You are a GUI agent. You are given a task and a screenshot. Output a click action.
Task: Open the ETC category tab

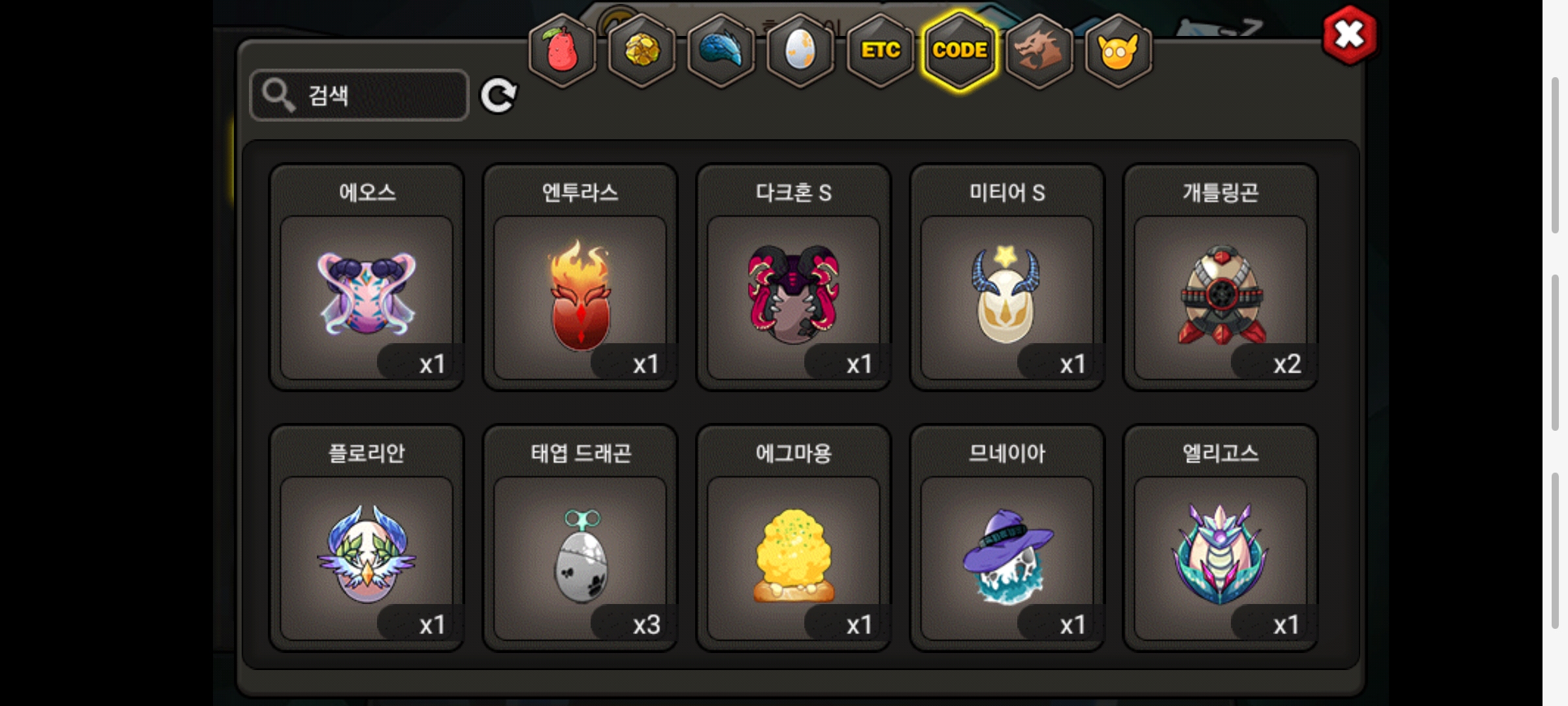coord(881,50)
